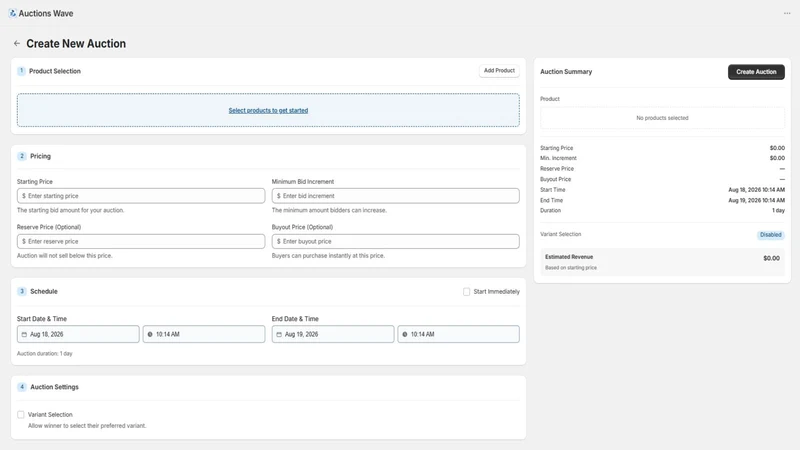Click the Add Product button

499,70
